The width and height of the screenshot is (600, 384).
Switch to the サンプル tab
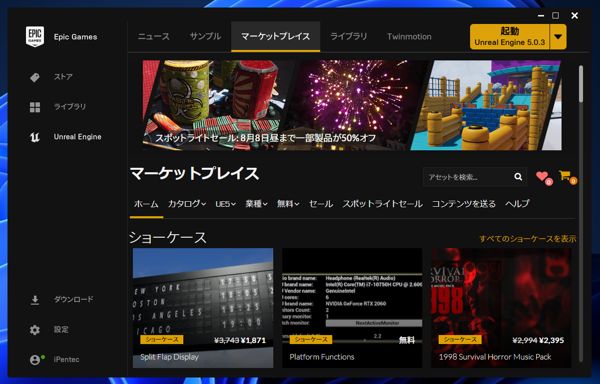205,37
